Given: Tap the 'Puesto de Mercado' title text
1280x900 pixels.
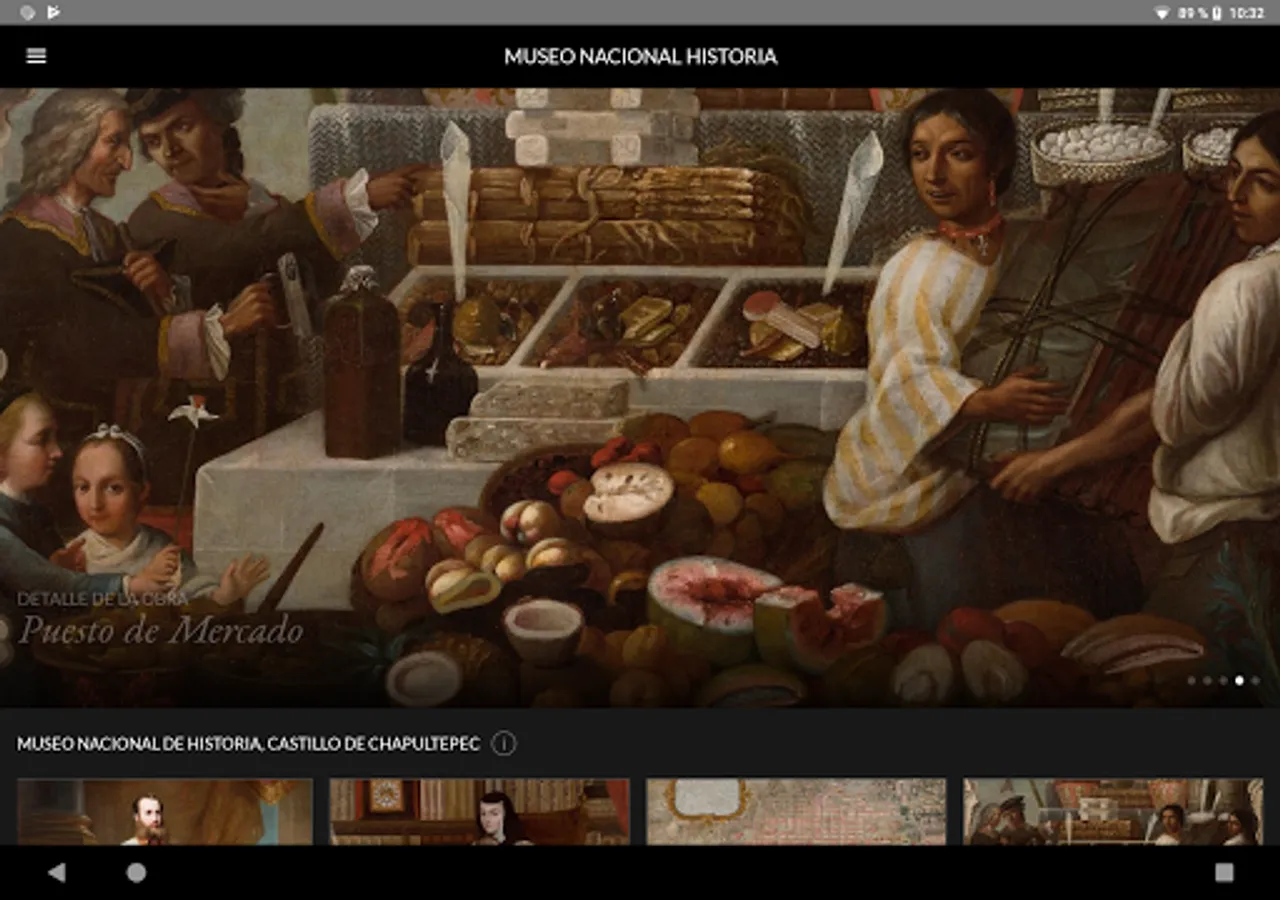Looking at the screenshot, I should click(x=161, y=631).
